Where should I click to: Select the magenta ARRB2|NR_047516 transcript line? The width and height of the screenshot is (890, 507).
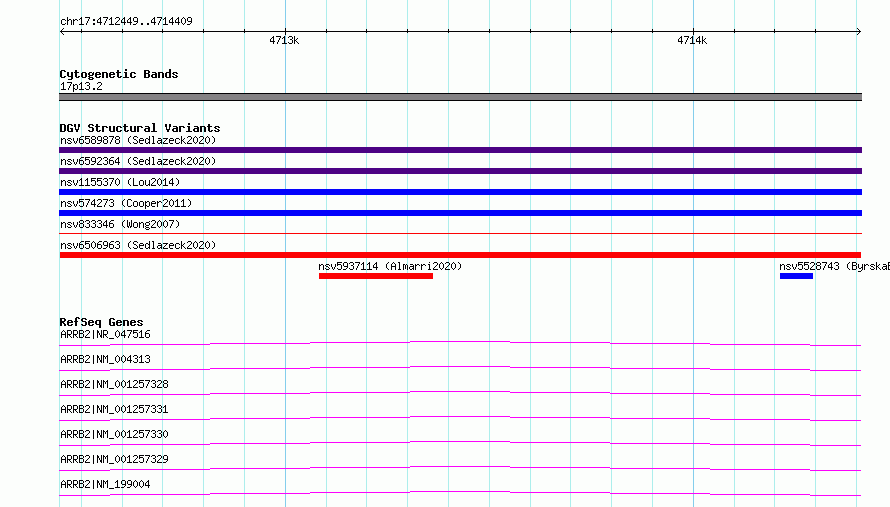(x=460, y=343)
